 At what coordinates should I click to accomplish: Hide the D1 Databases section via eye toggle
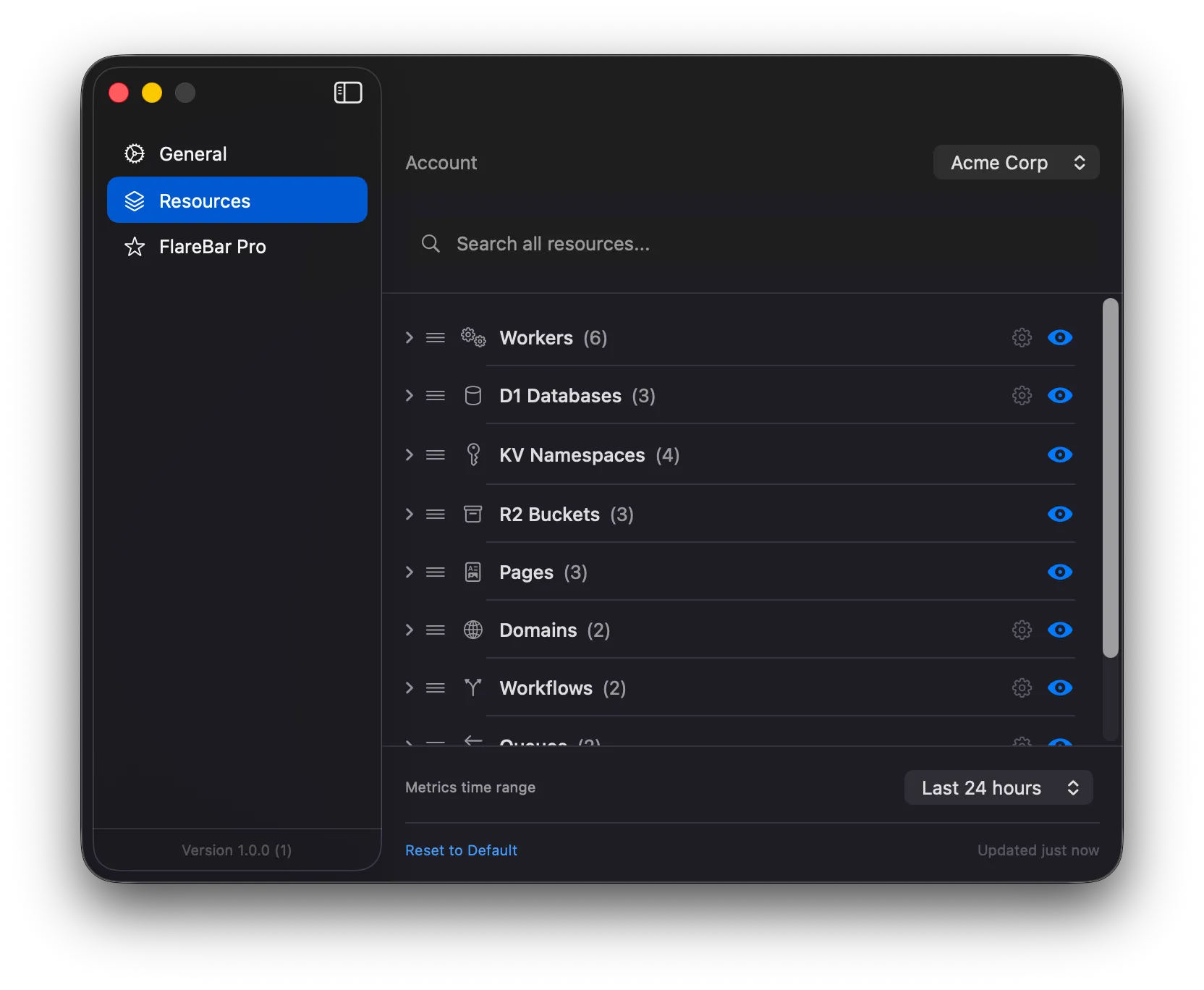[x=1059, y=396]
